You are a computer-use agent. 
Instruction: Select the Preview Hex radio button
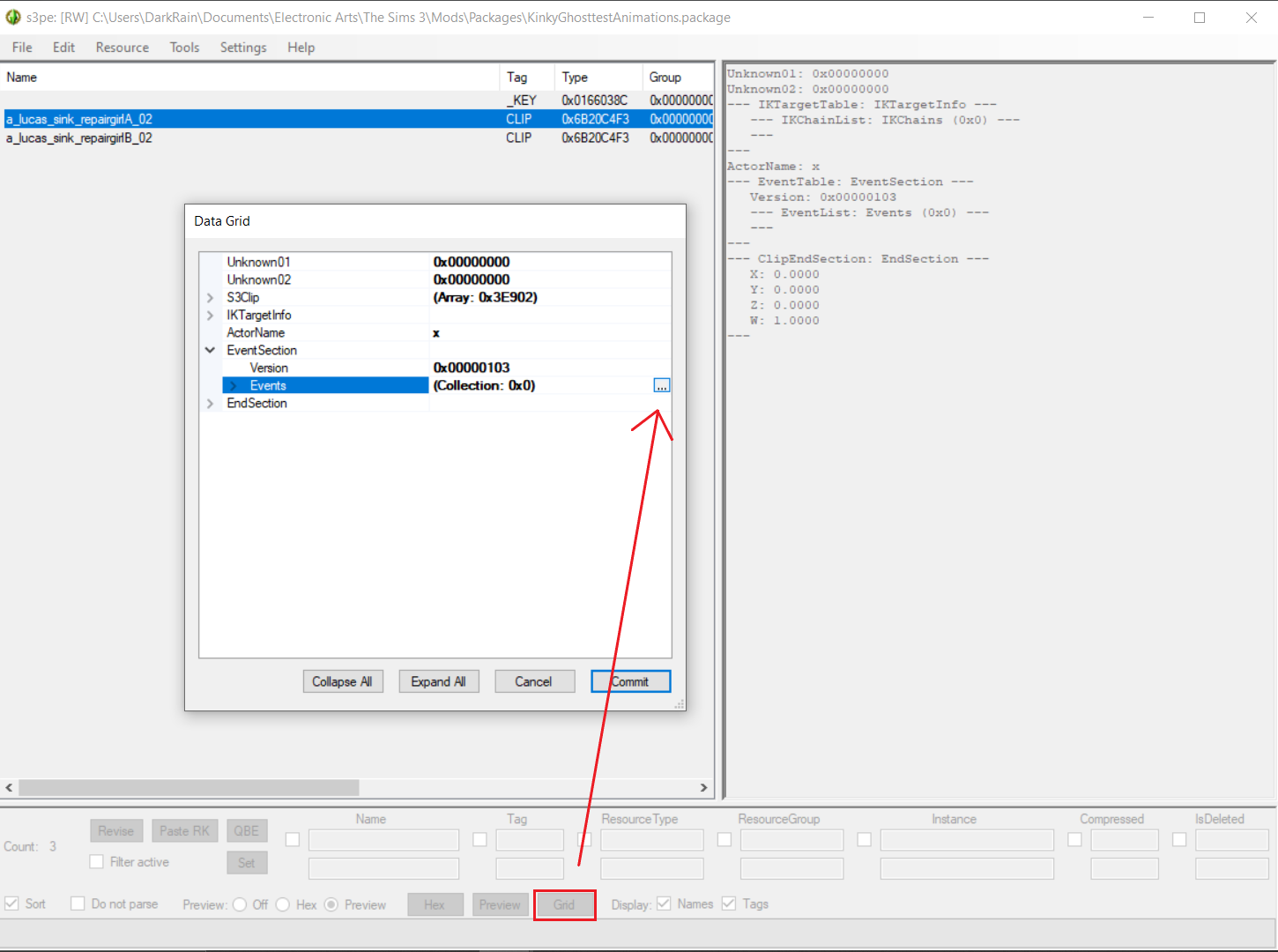(x=283, y=904)
